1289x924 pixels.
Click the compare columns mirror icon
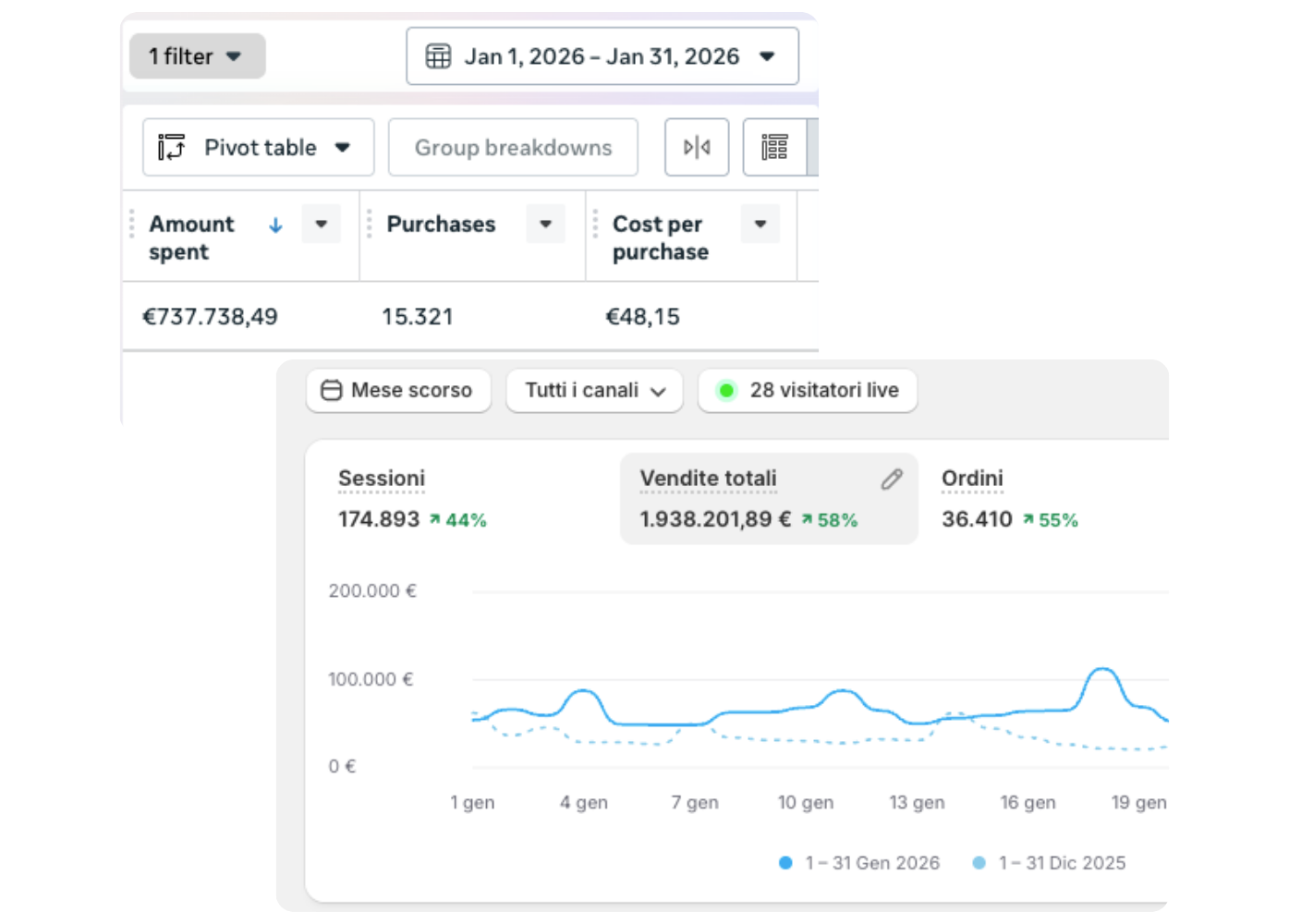(x=697, y=147)
